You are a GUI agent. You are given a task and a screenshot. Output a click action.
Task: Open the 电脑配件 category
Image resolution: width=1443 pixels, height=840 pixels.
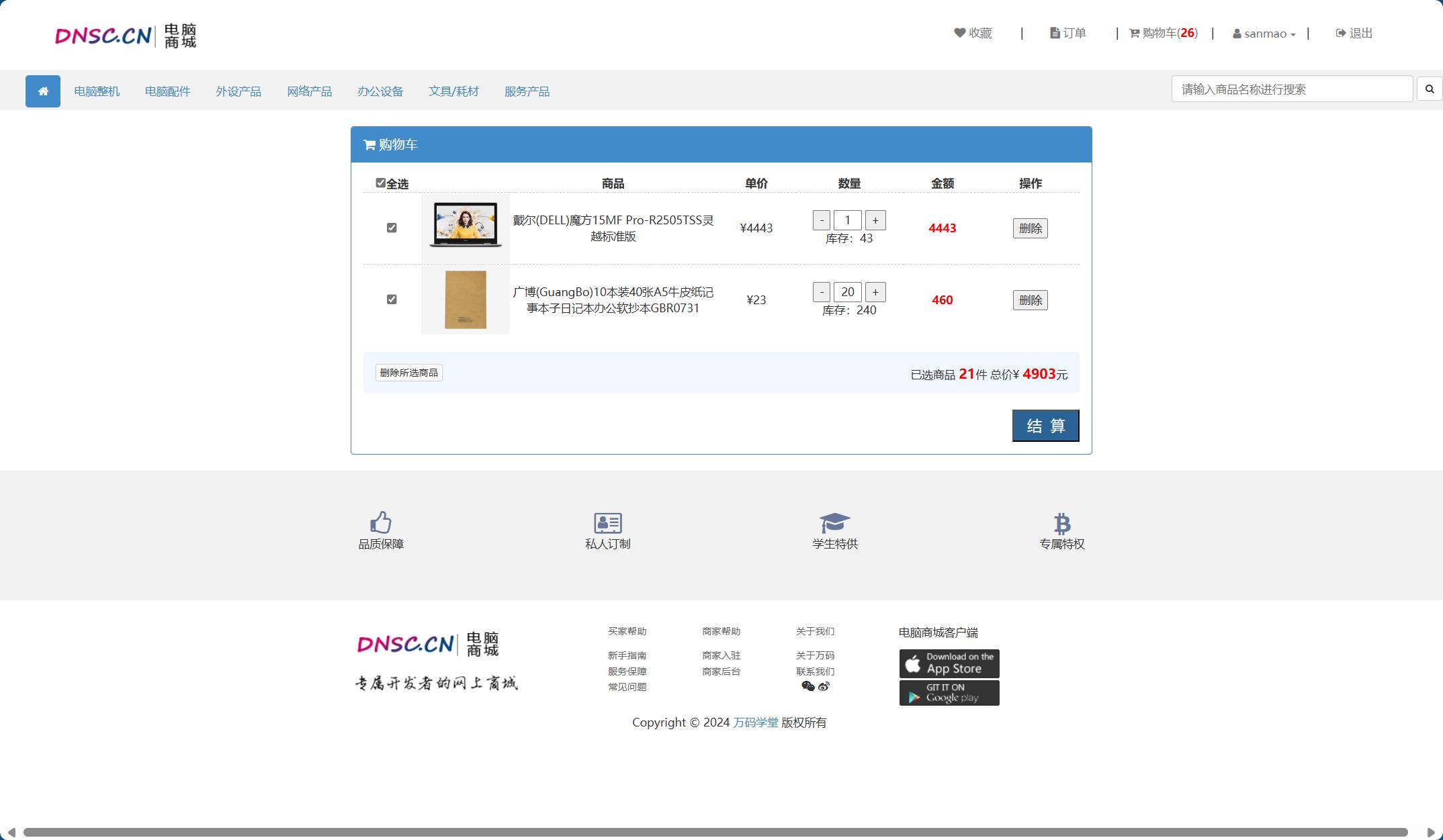168,91
